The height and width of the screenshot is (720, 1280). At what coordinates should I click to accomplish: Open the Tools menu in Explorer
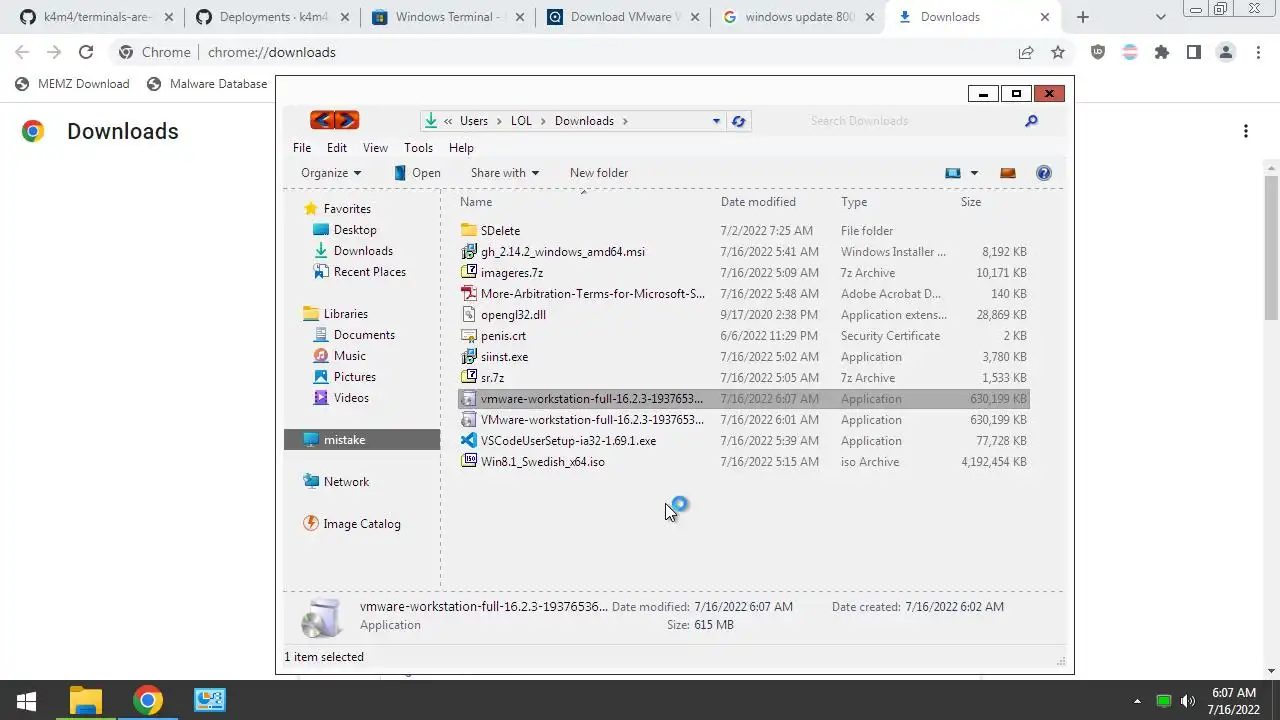point(418,148)
